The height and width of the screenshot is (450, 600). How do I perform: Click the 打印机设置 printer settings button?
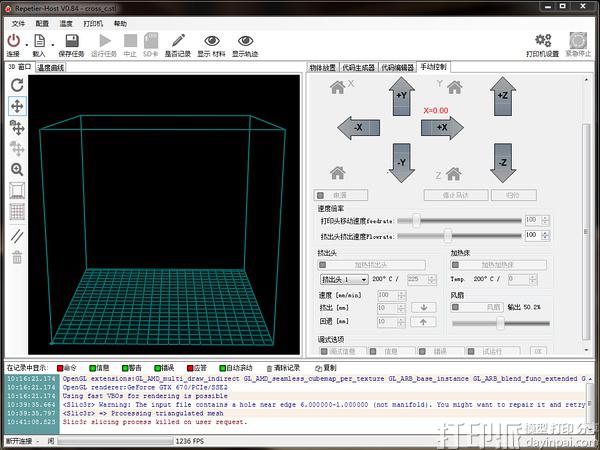[542, 42]
